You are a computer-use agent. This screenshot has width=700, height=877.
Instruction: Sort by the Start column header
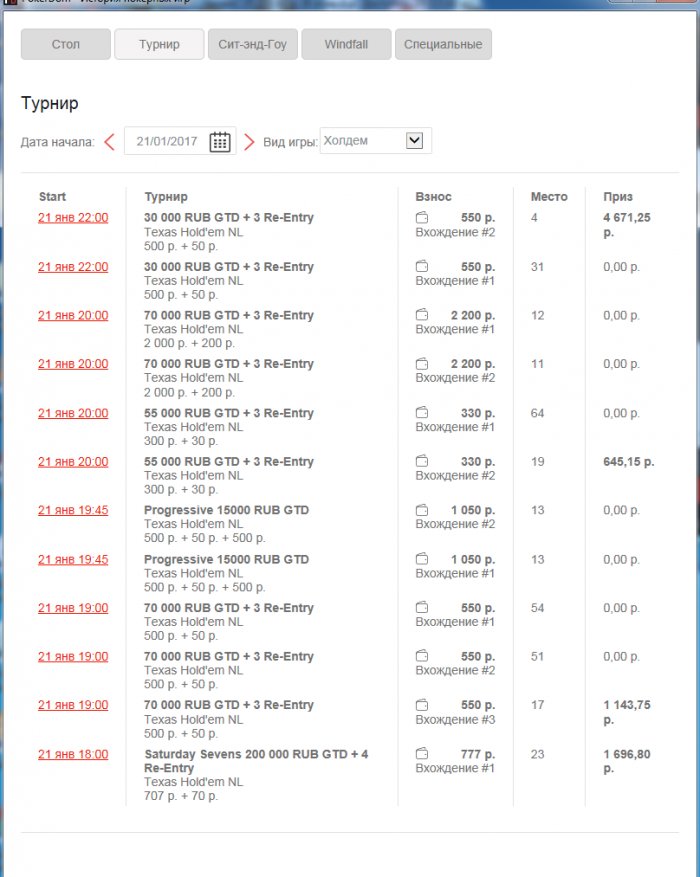pos(52,197)
